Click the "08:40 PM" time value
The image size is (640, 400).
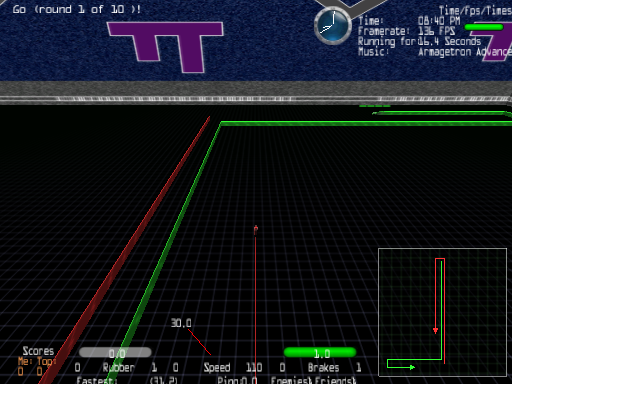pyautogui.click(x=439, y=21)
